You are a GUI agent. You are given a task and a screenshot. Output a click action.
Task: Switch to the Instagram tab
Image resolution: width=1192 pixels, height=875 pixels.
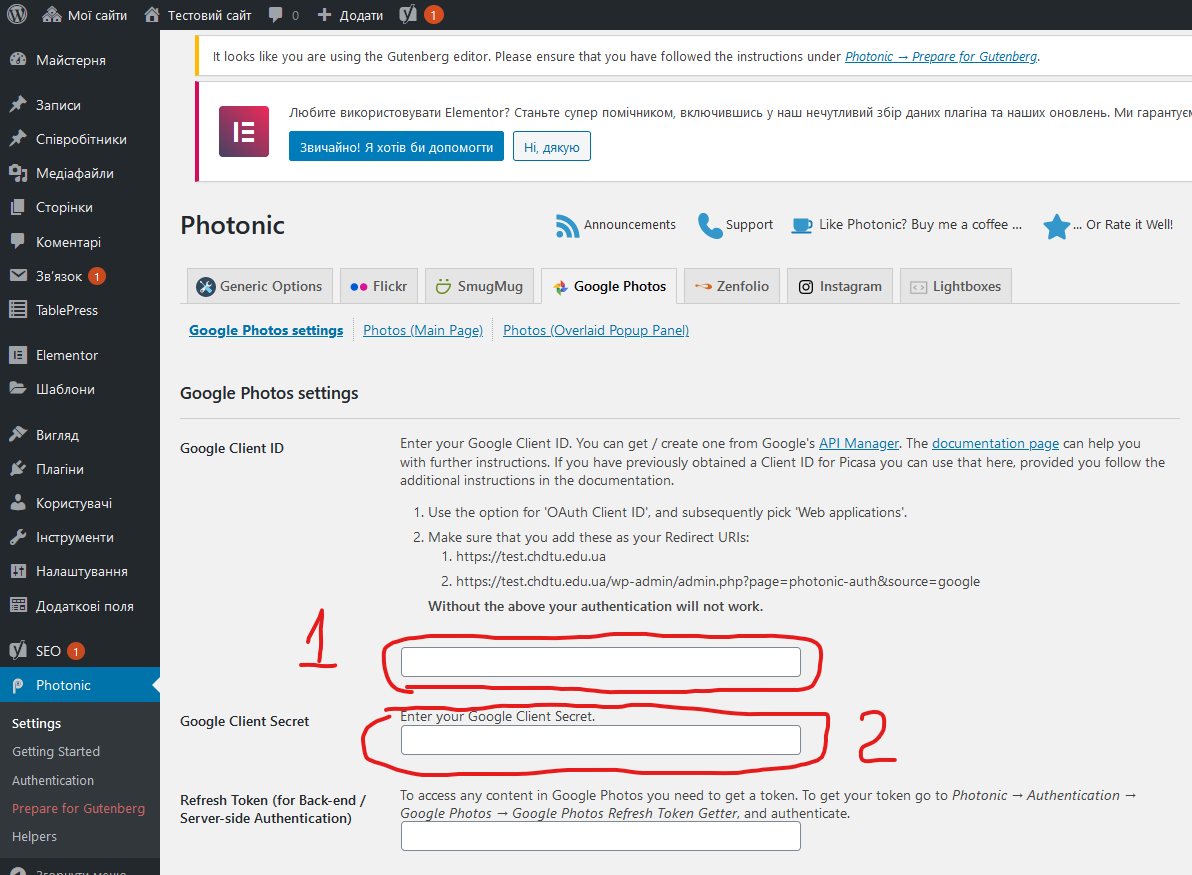(840, 286)
